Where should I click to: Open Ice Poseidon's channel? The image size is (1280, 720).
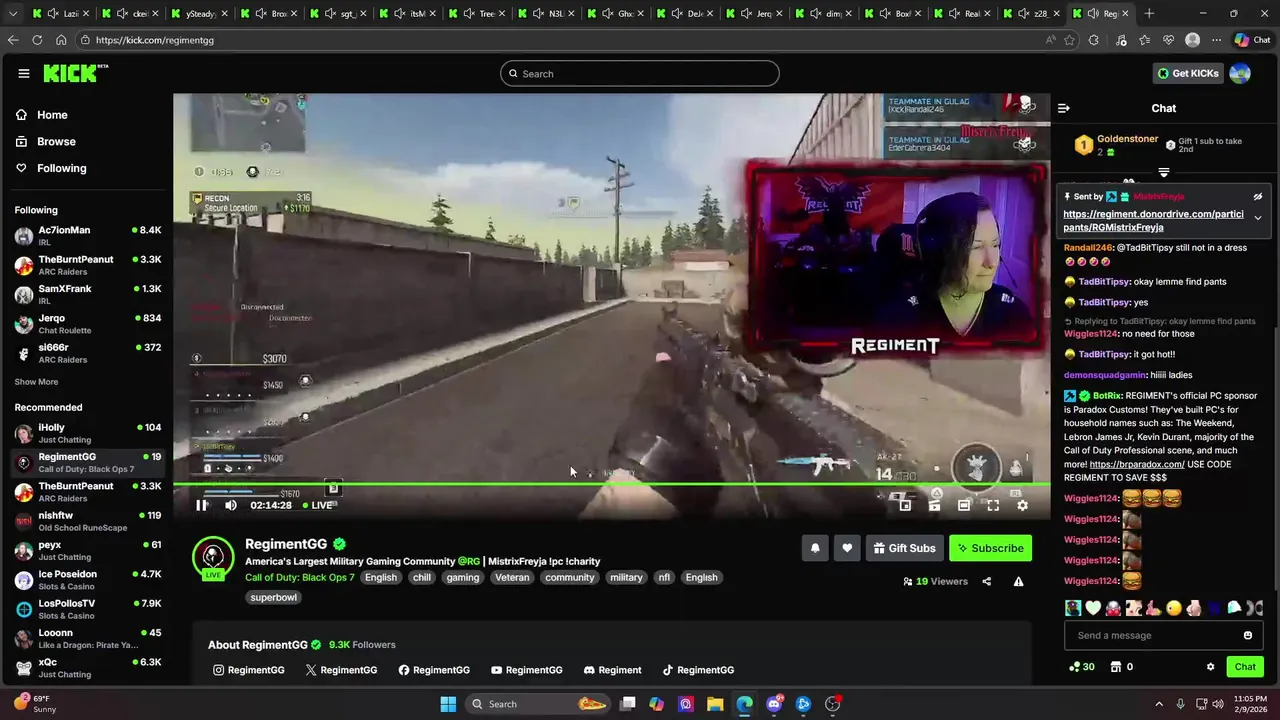[88, 580]
